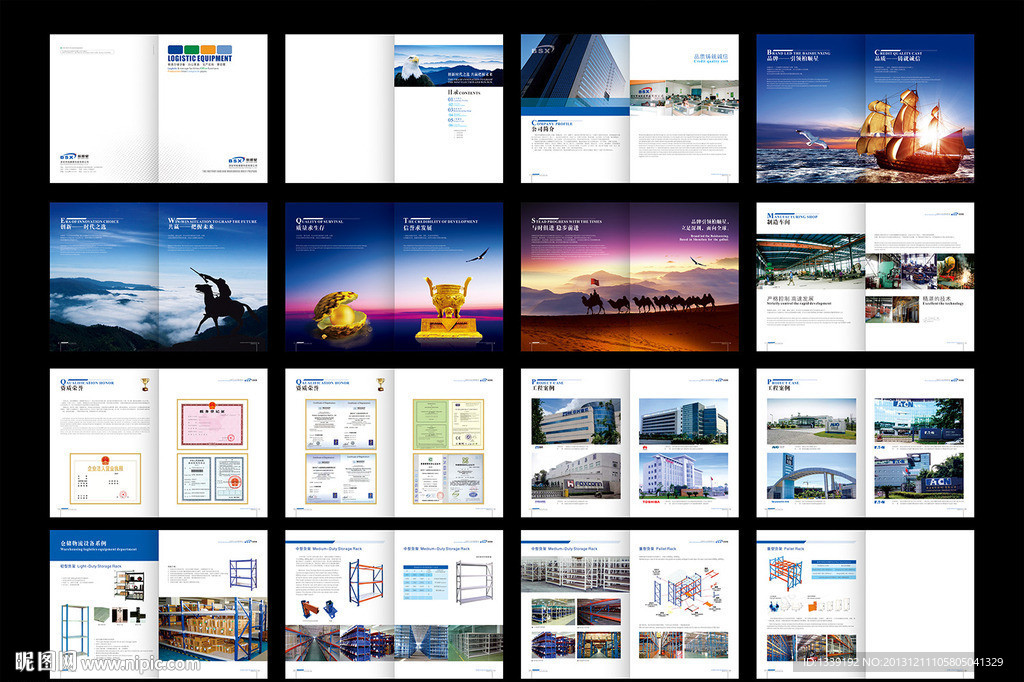The image size is (1024, 682).
Task: Click the www.nipic.com website address
Action: (140, 664)
